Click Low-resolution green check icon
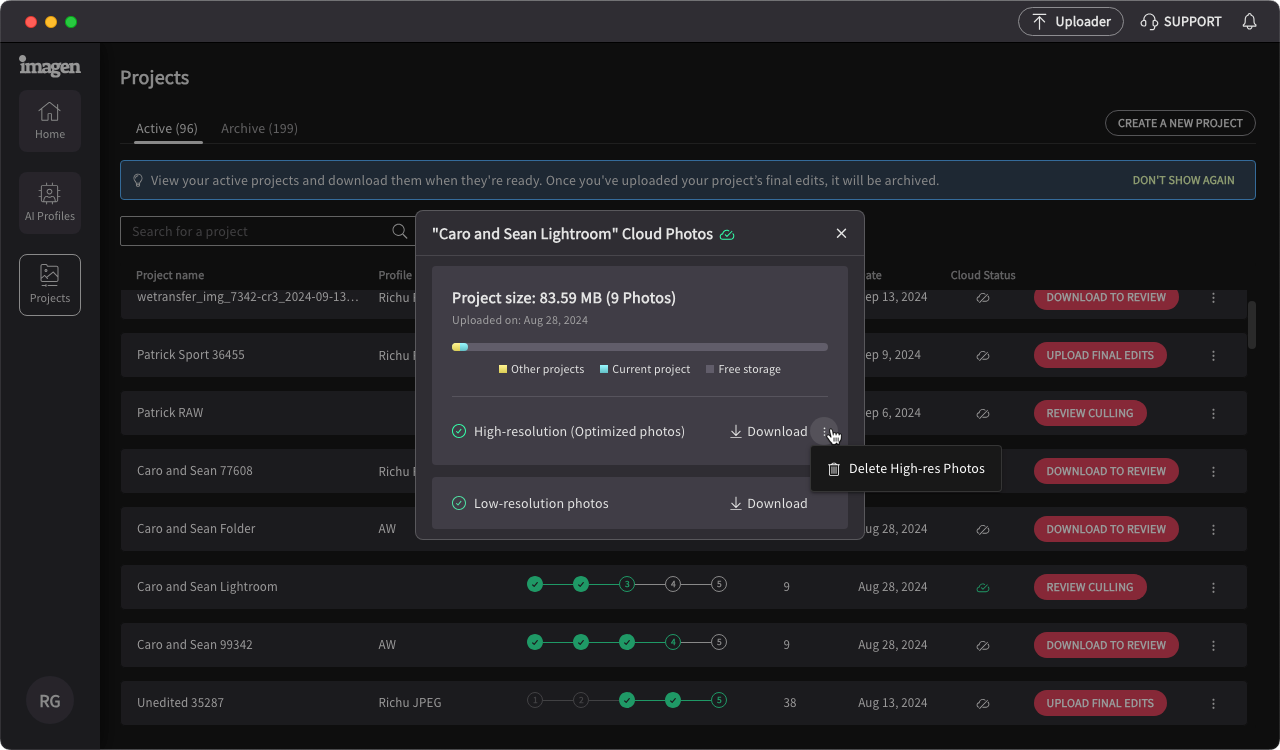The height and width of the screenshot is (750, 1280). click(459, 504)
